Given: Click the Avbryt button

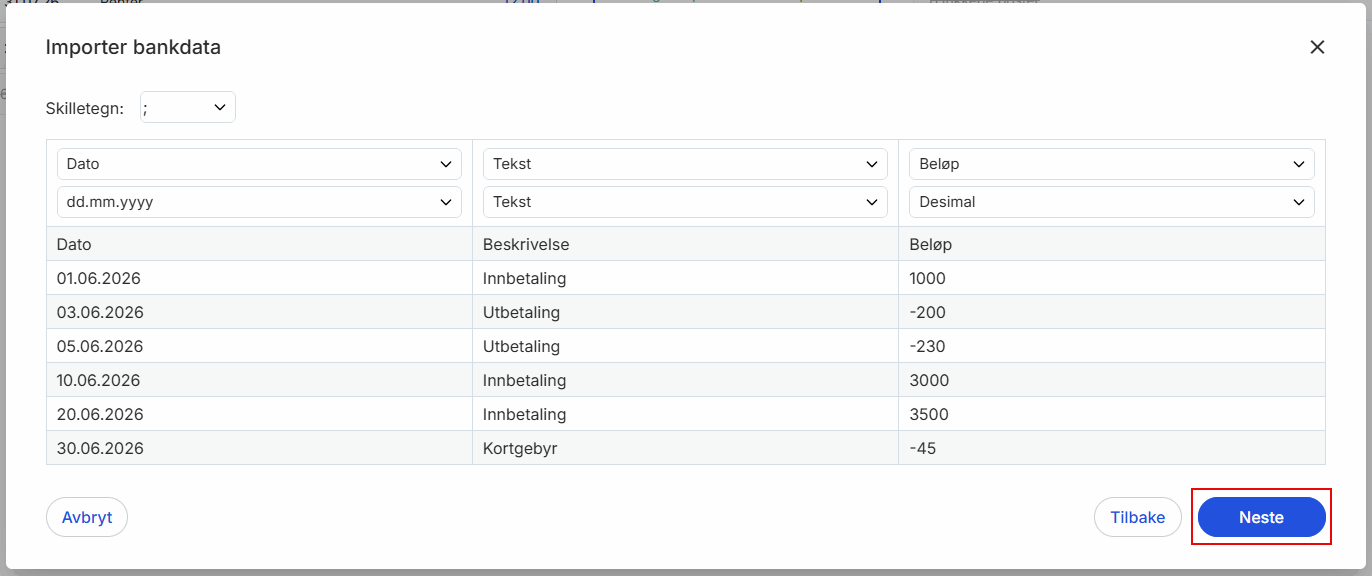Looking at the screenshot, I should point(87,517).
